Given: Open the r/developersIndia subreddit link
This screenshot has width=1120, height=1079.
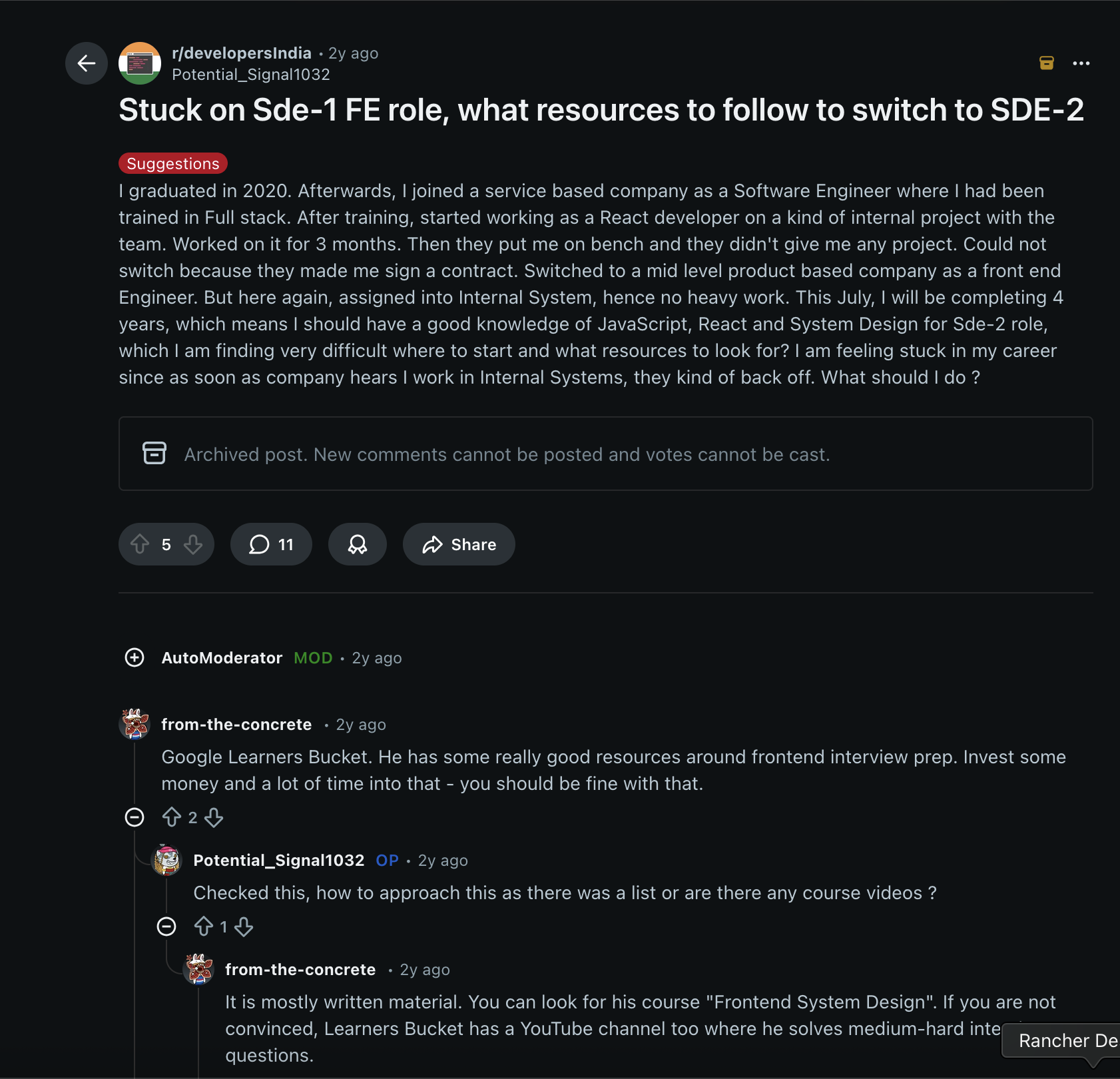Looking at the screenshot, I should coord(242,53).
